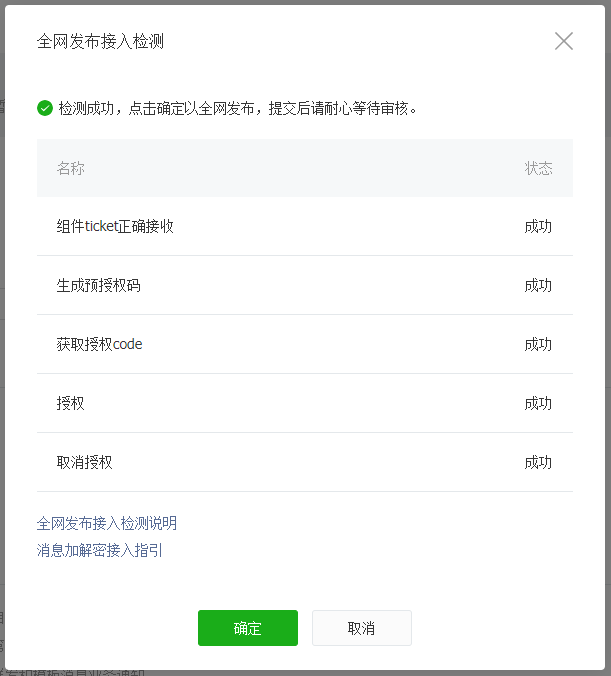
Task: Select the 获取授权code row
Action: pos(100,344)
